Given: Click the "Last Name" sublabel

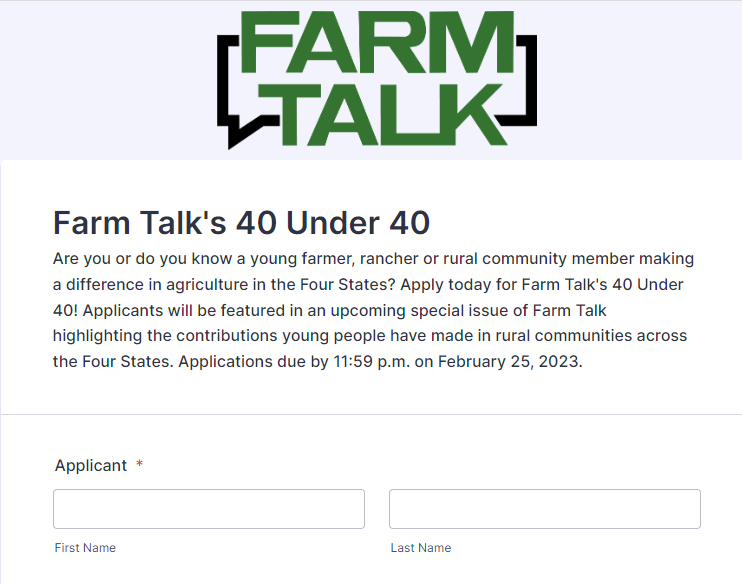Looking at the screenshot, I should [421, 548].
